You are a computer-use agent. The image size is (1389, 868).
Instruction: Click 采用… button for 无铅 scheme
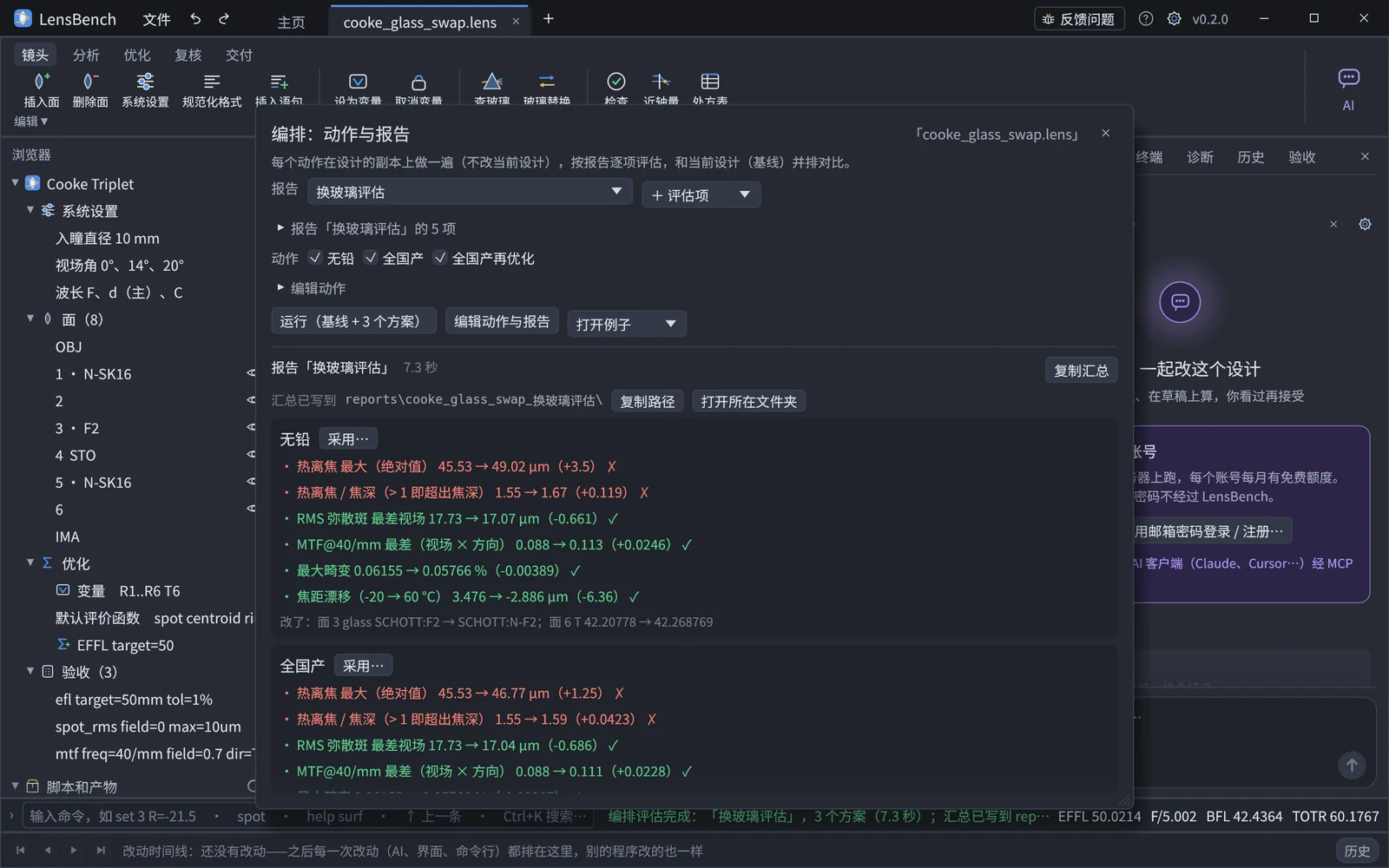pyautogui.click(x=348, y=439)
